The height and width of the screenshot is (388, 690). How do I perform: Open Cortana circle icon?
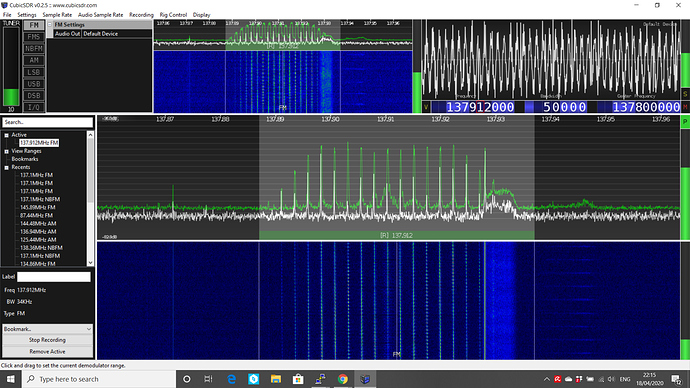(187, 379)
